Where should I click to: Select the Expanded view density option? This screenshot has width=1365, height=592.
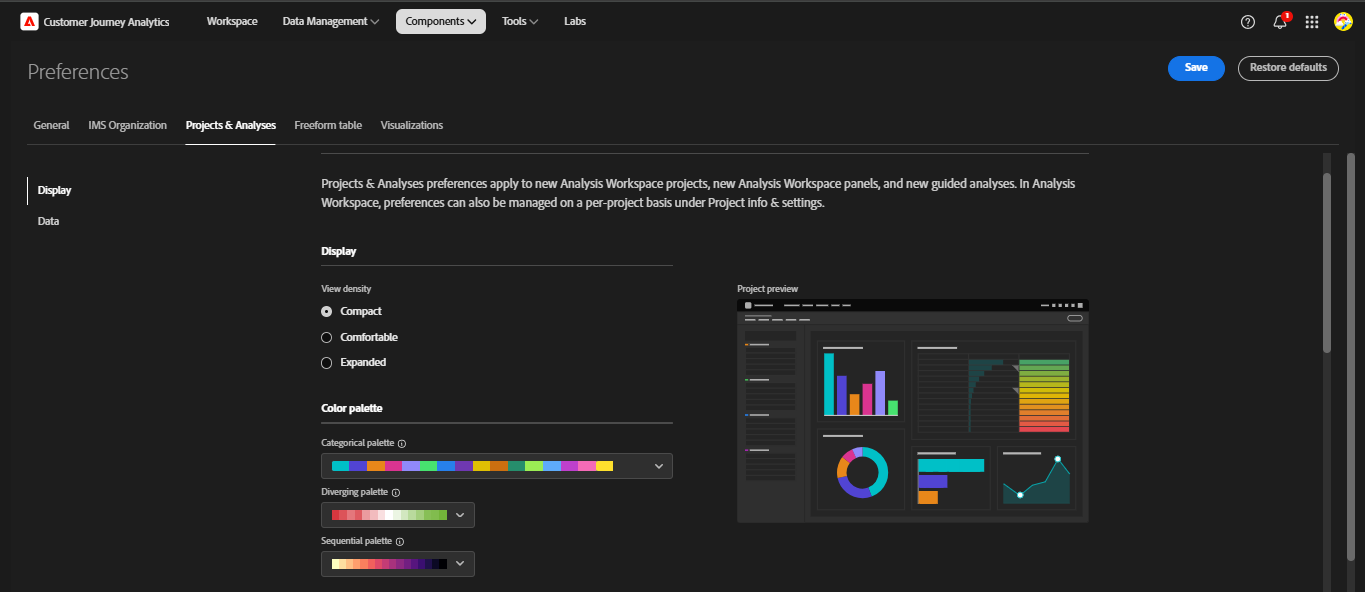[x=326, y=362]
